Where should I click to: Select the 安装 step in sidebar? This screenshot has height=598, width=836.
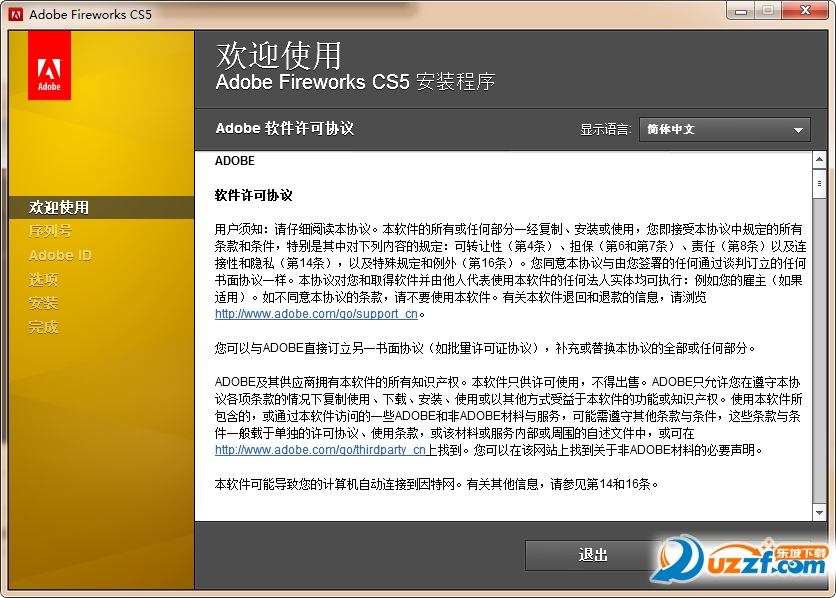[x=43, y=303]
